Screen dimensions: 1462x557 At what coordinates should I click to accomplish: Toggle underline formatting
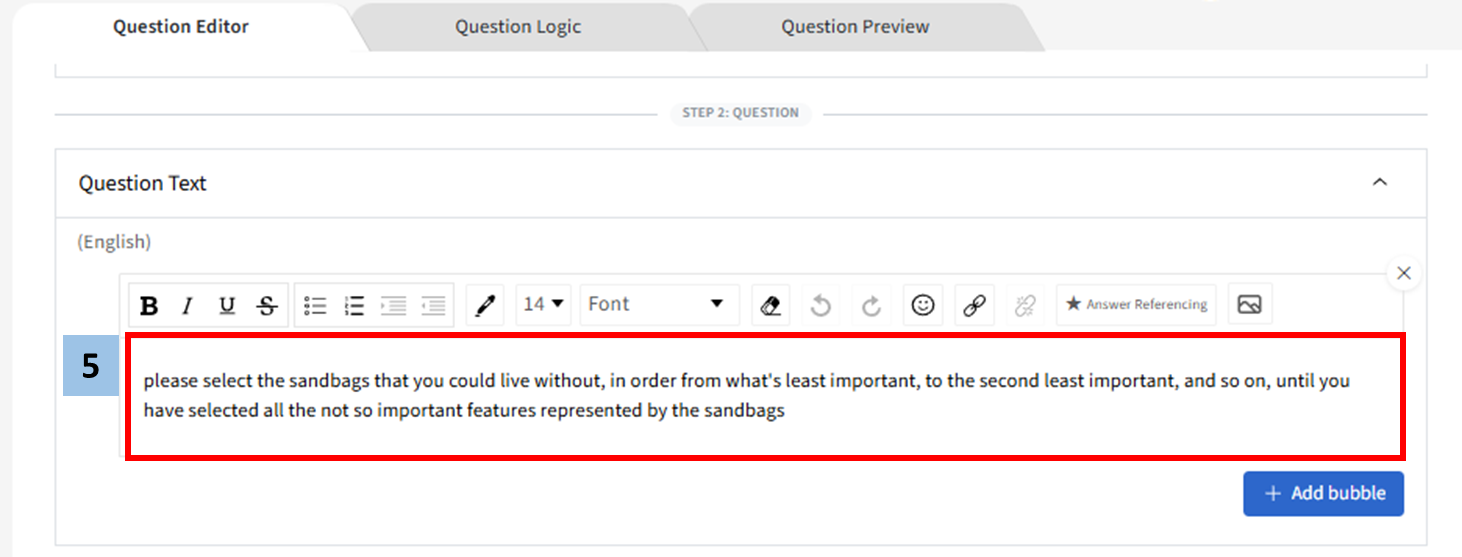tap(227, 305)
